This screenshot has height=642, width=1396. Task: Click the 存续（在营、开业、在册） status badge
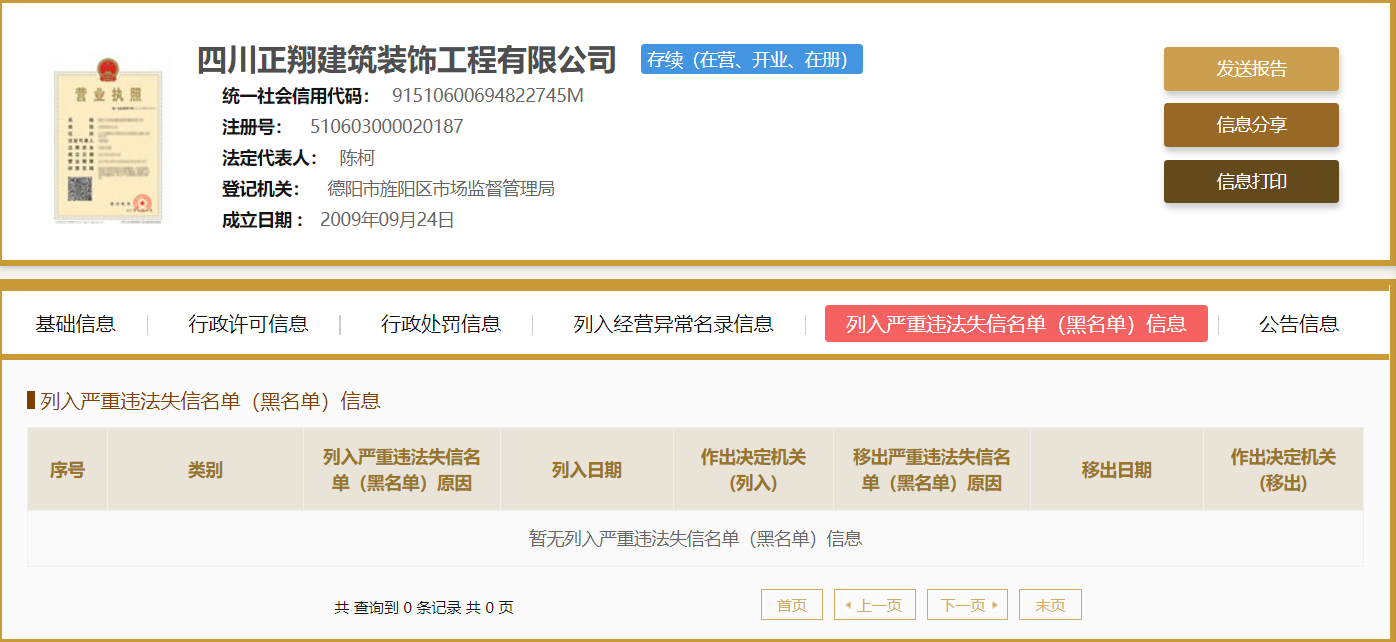751,59
